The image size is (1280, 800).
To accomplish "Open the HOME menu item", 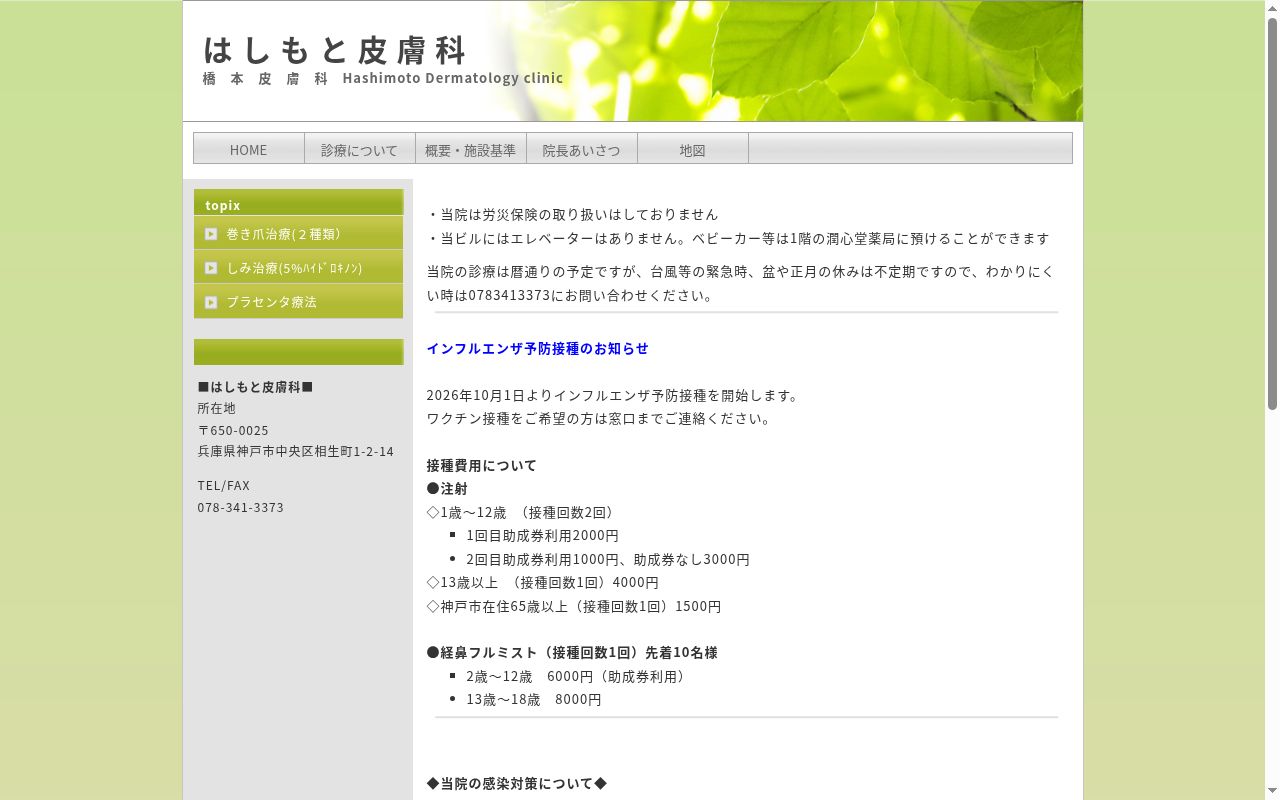I will (249, 149).
